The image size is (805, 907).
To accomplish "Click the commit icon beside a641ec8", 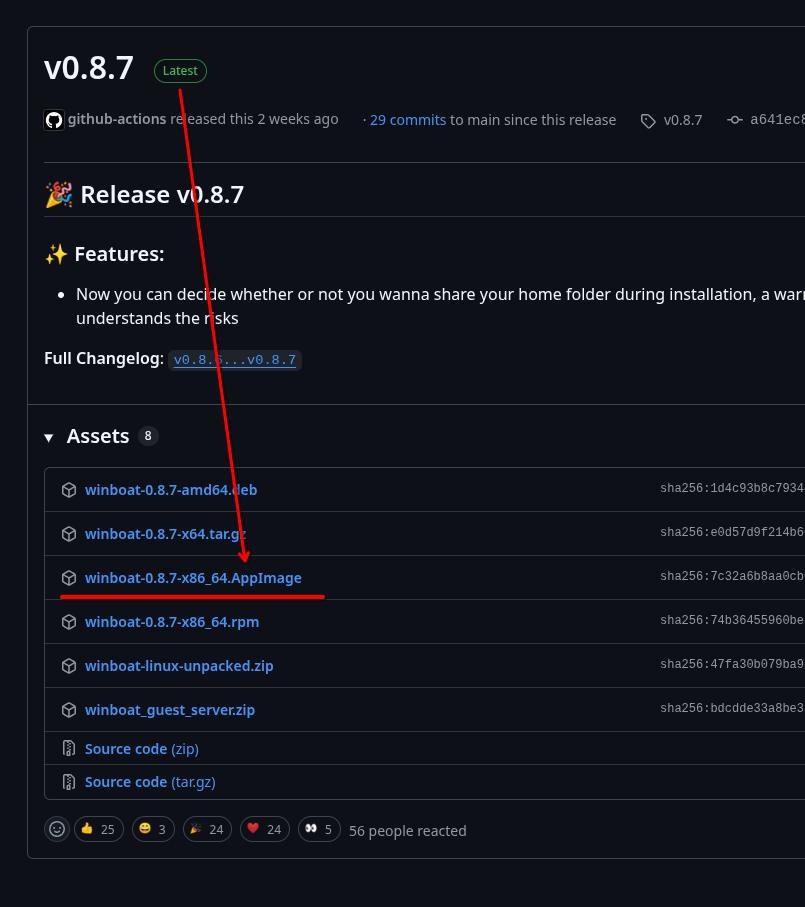I will click(x=734, y=120).
